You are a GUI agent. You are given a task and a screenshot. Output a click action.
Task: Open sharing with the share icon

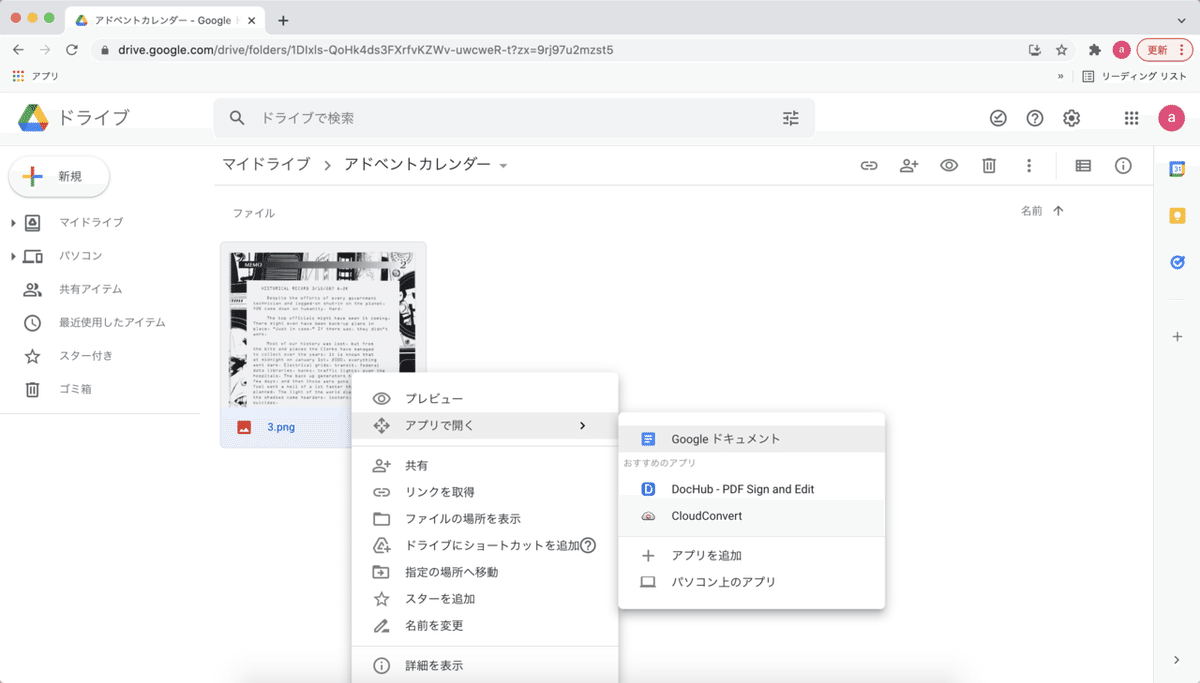(909, 165)
